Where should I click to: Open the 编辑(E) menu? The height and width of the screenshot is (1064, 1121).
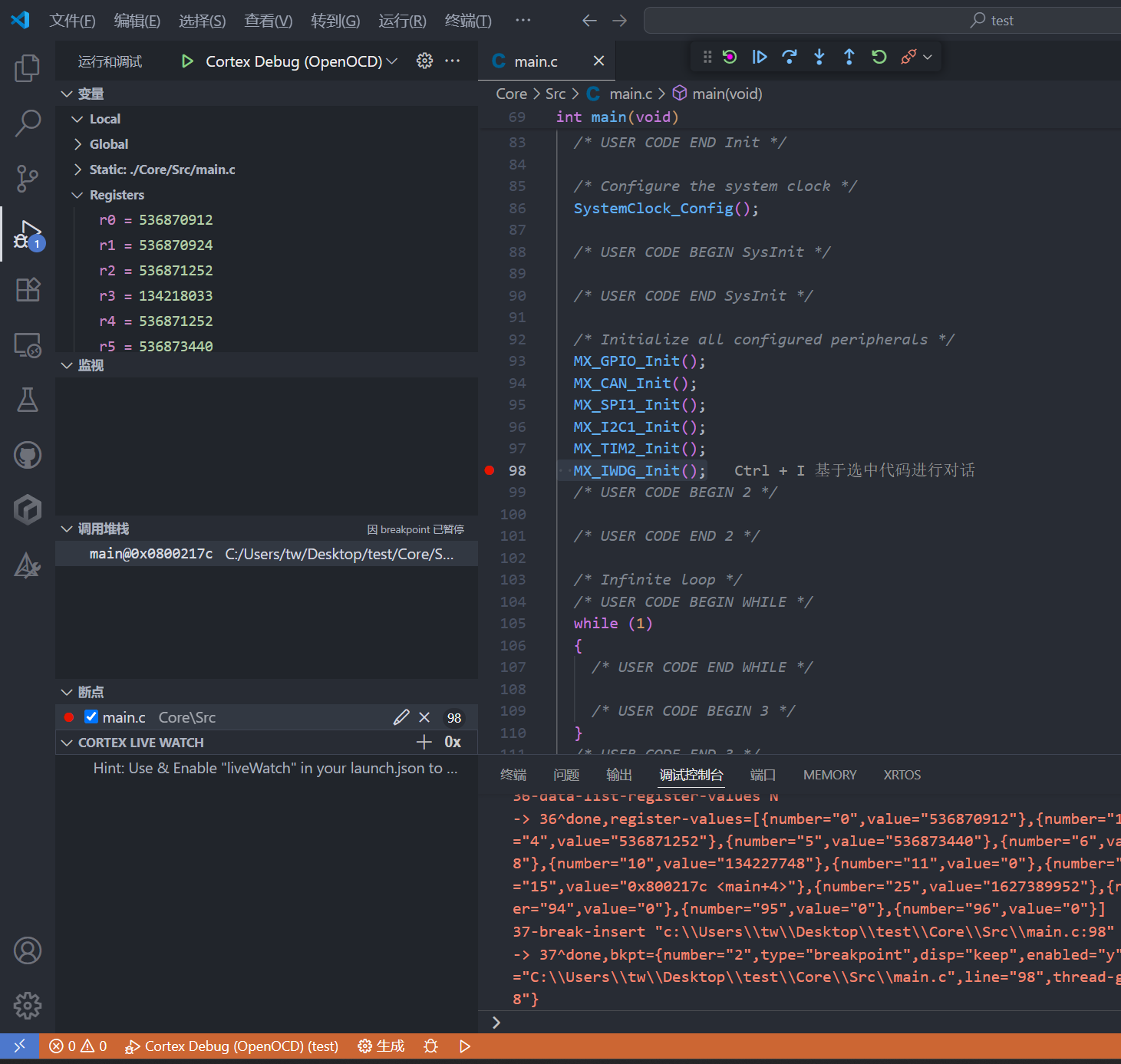point(137,21)
